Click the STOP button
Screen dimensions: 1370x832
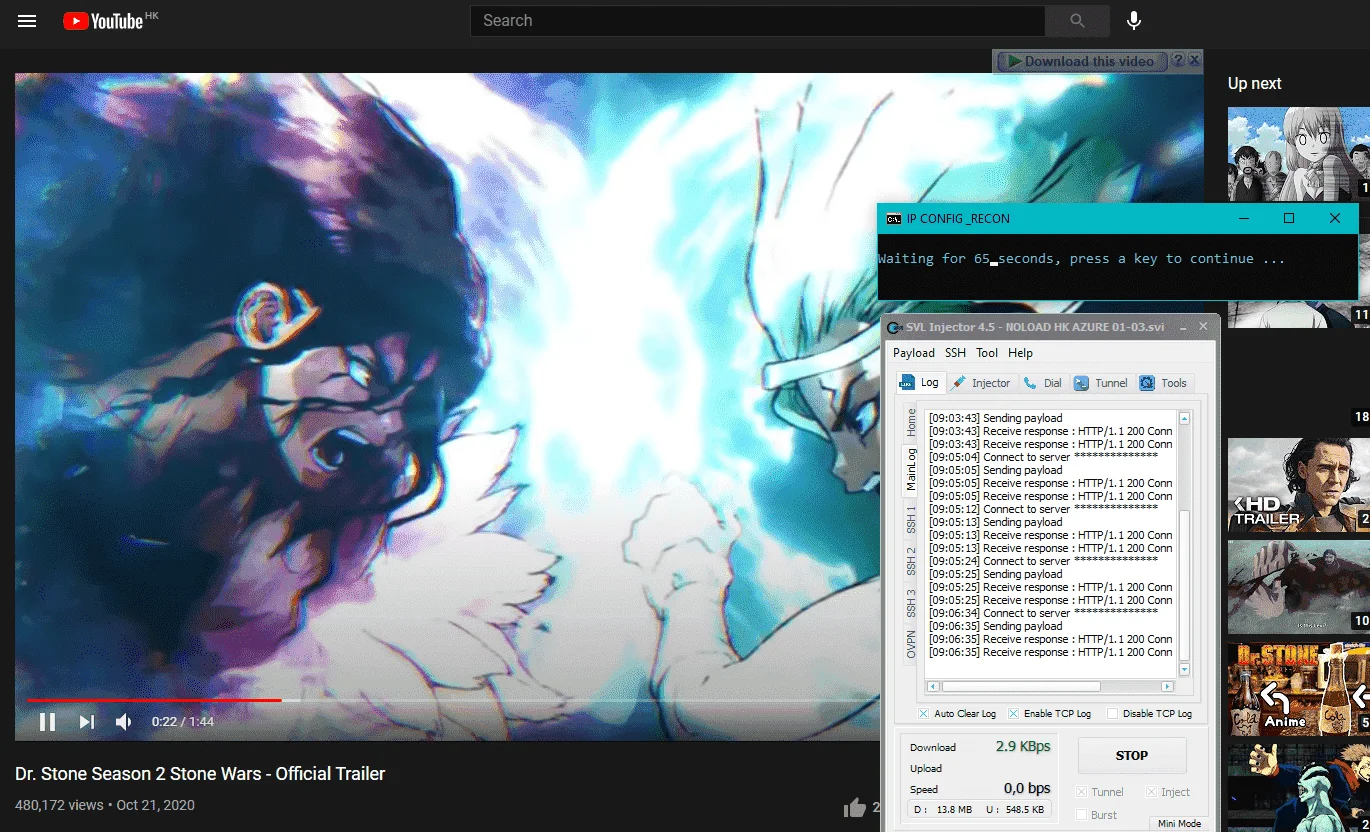(1132, 756)
